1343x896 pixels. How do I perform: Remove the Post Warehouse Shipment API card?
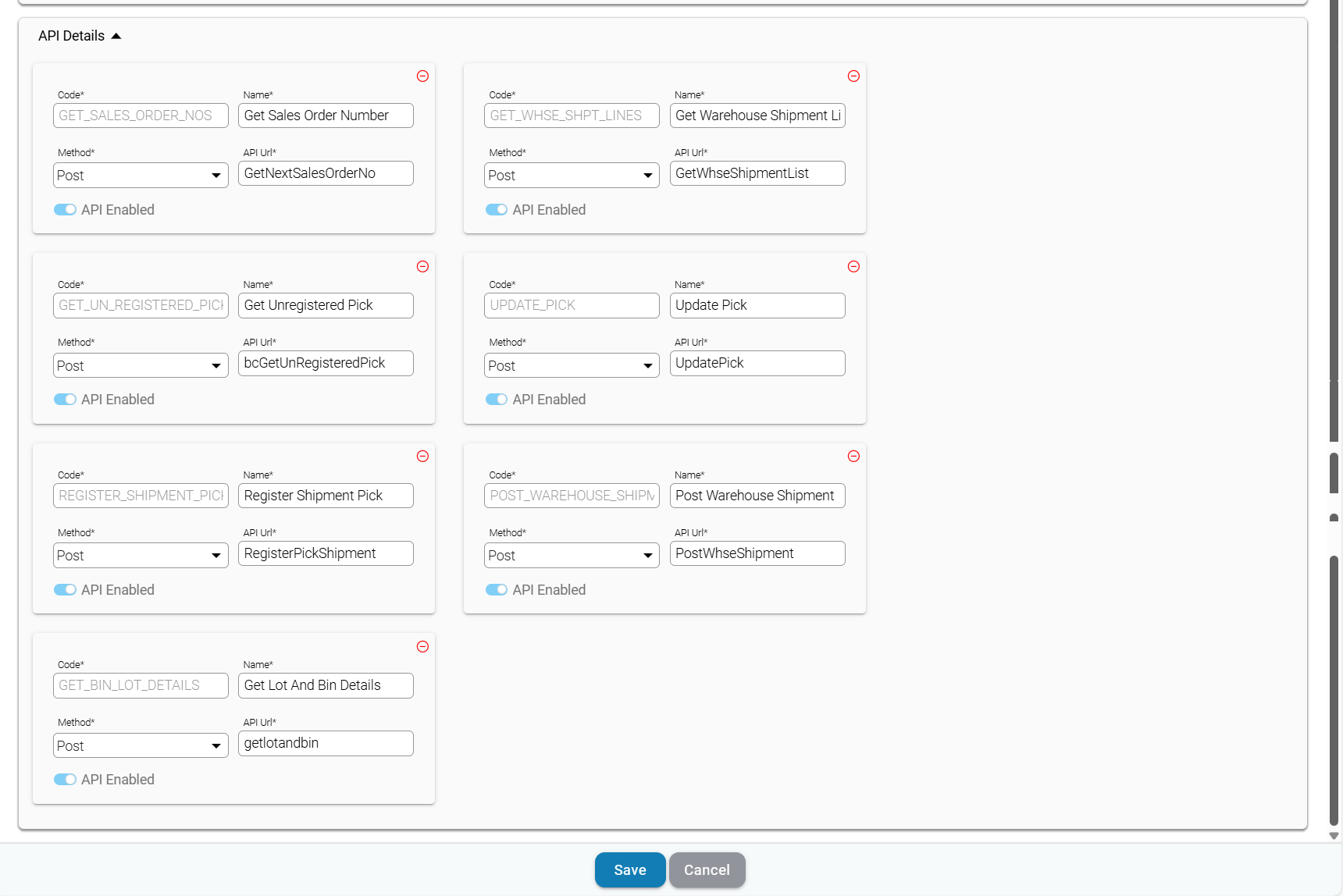coord(853,457)
